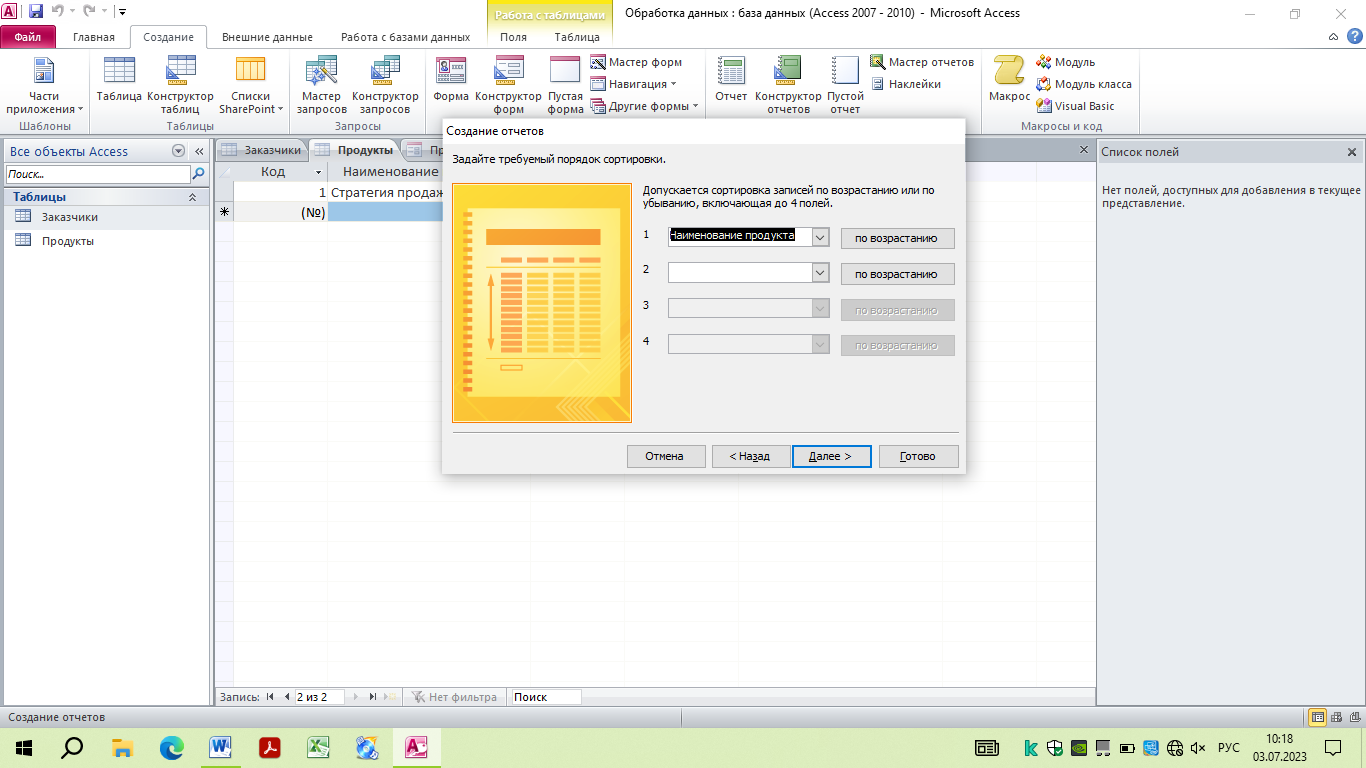This screenshot has width=1366, height=768.
Task: Switch to the Главная ribbon tab
Action: (94, 37)
